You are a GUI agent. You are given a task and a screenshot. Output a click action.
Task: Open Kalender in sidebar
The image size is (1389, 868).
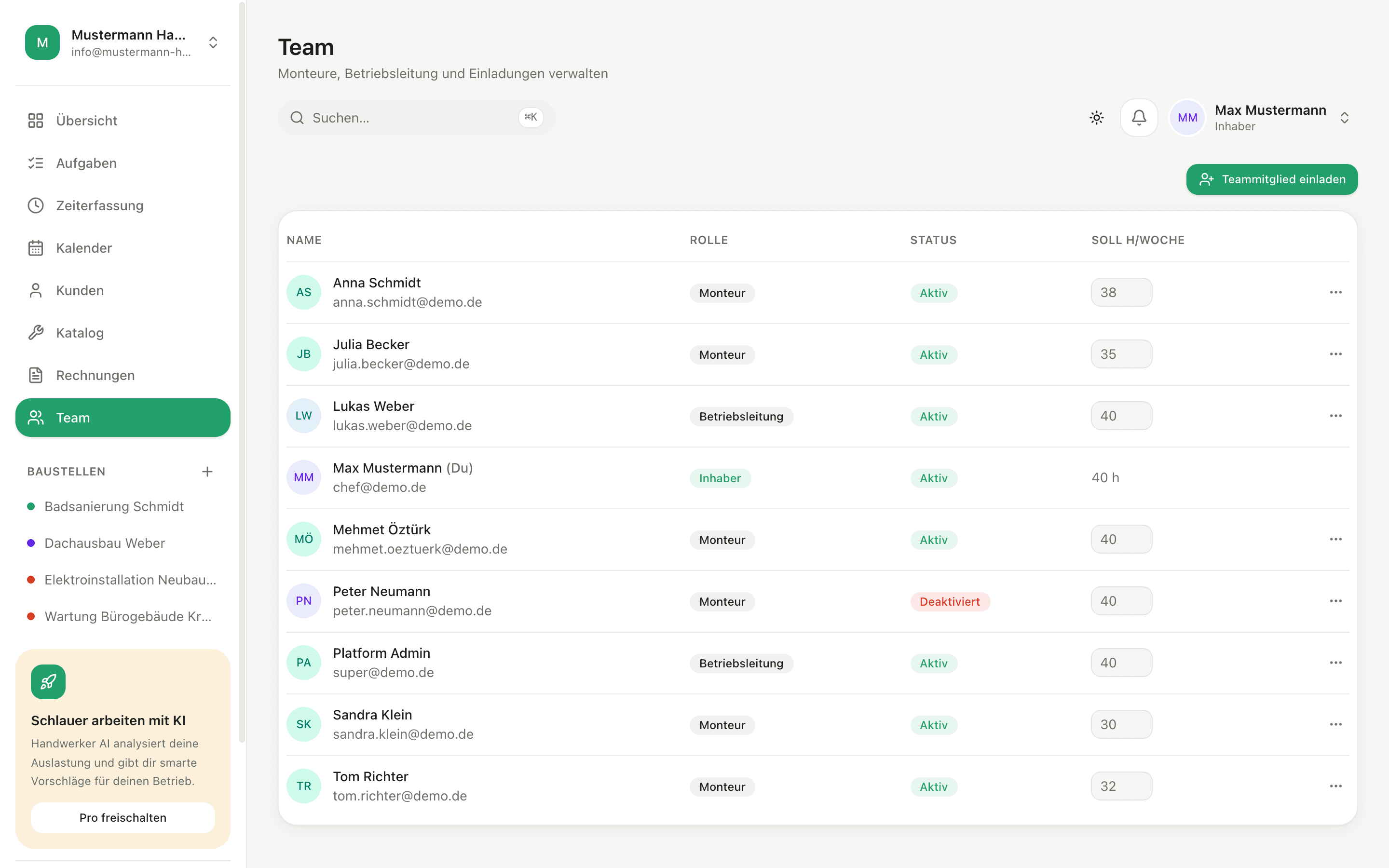tap(123, 248)
